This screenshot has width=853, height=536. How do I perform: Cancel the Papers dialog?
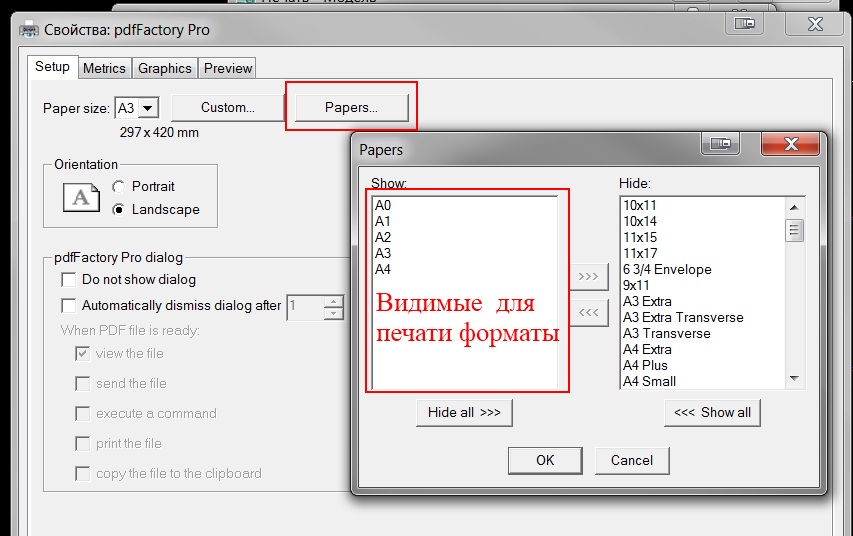632,460
